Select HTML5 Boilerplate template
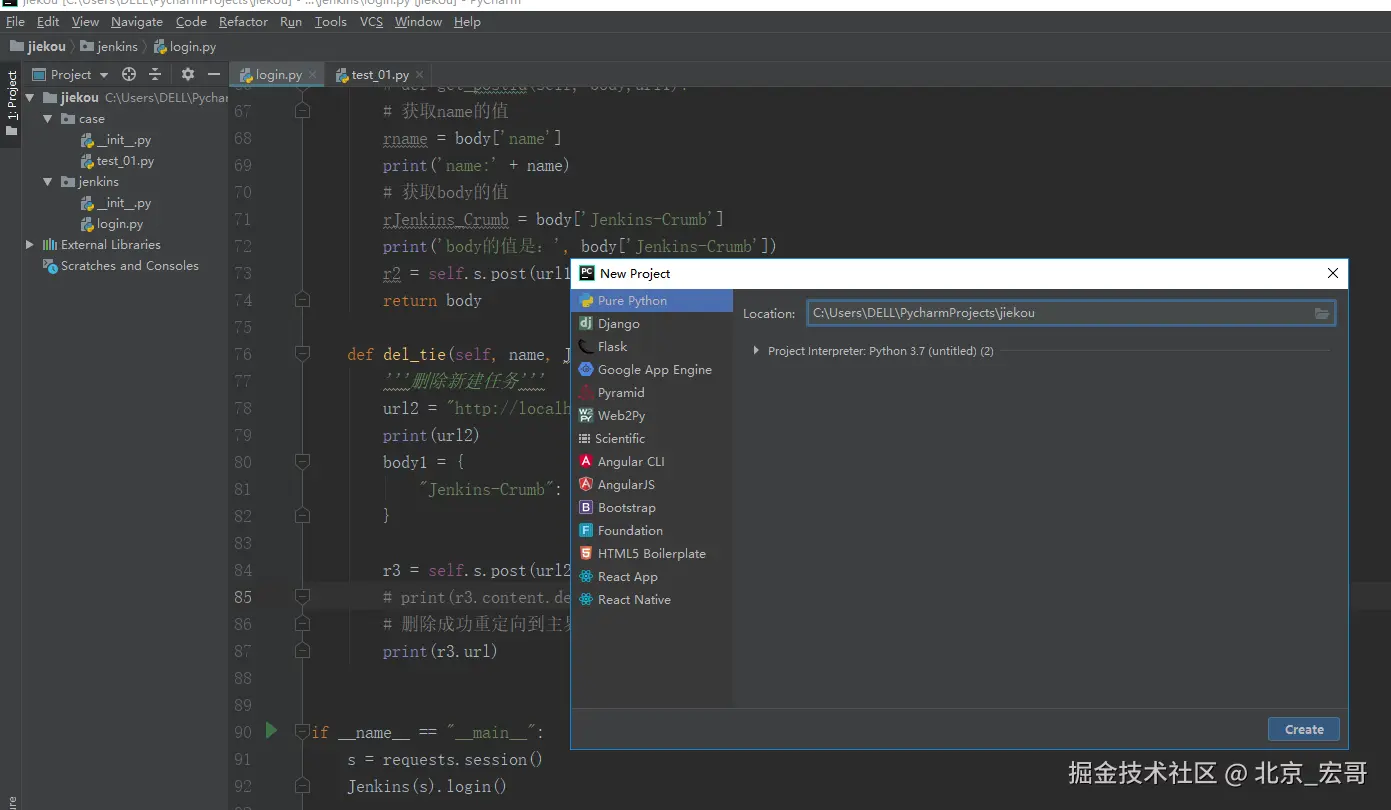 click(652, 553)
